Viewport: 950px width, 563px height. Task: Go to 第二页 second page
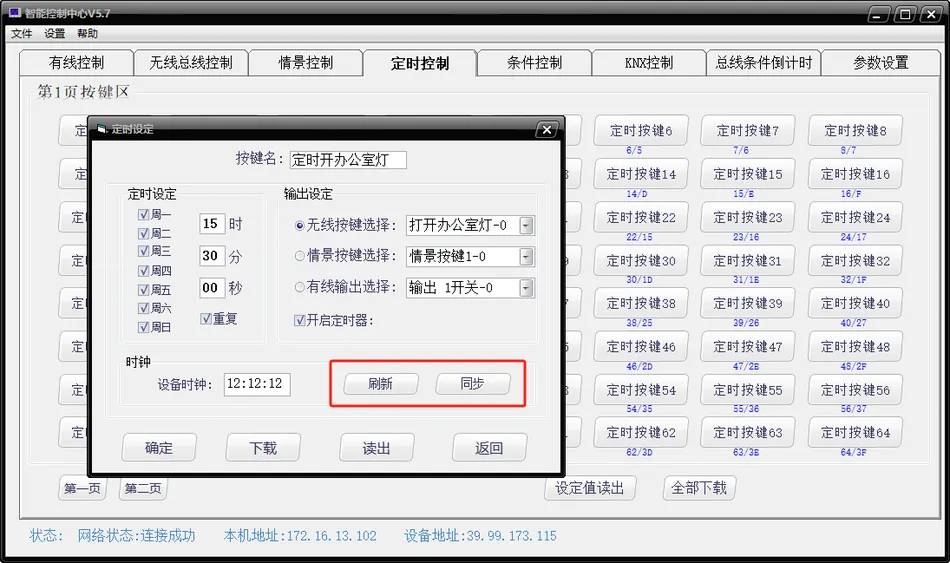coord(143,488)
